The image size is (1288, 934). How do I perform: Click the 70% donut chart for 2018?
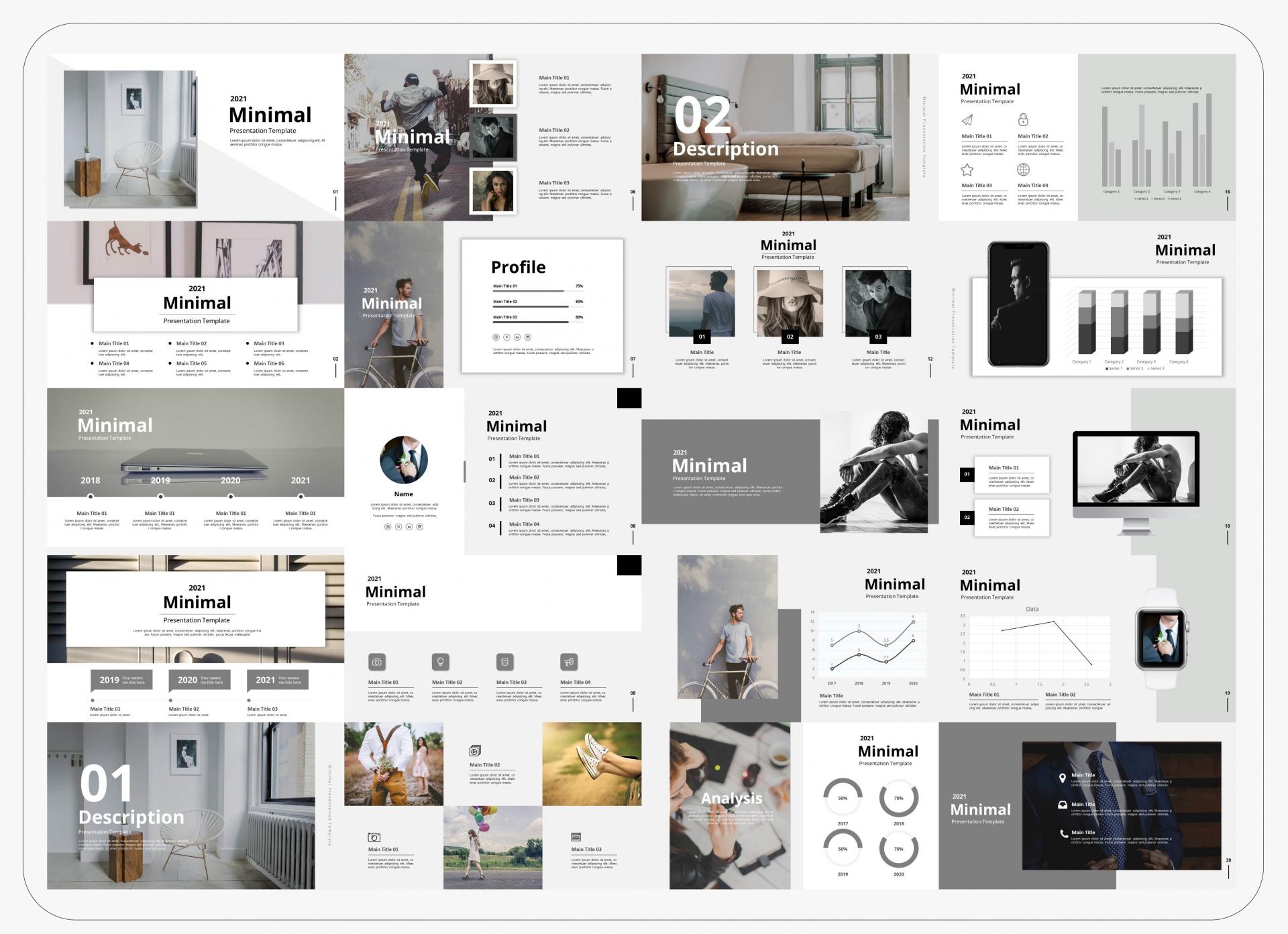pos(898,799)
